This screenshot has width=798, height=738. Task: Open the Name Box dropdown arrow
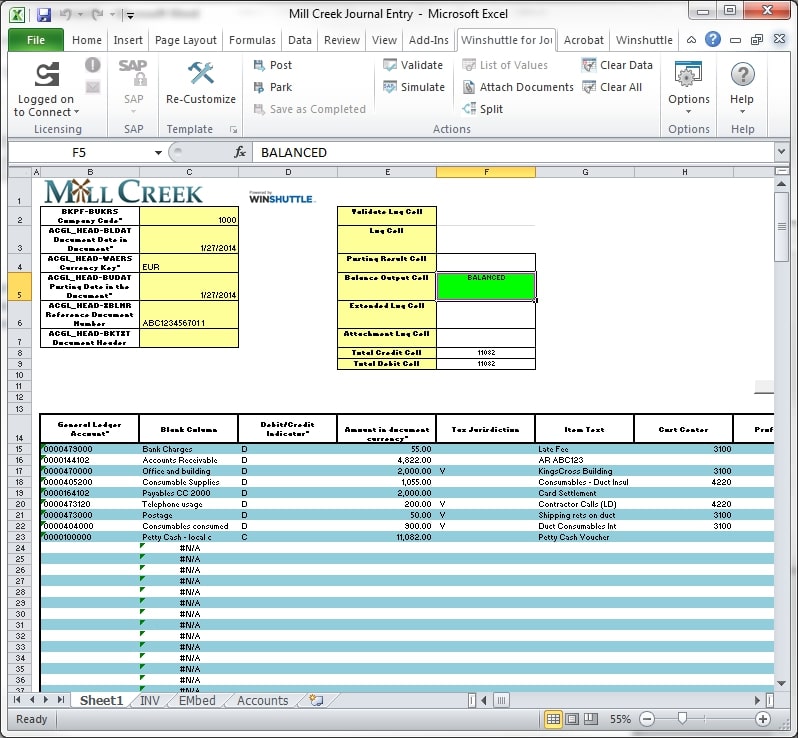[x=158, y=153]
